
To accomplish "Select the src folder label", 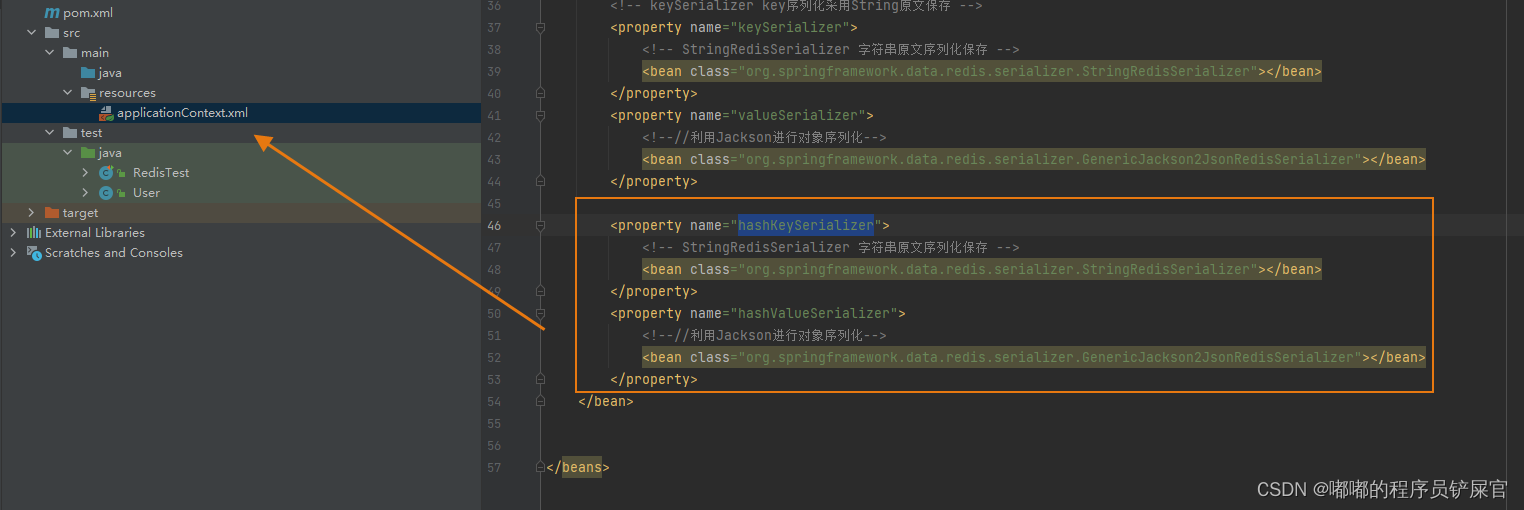I will tap(71, 33).
